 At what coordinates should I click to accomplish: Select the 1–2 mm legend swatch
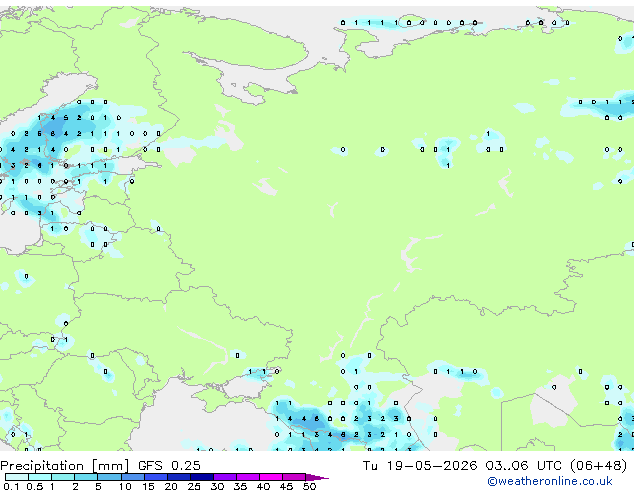(x=63, y=477)
